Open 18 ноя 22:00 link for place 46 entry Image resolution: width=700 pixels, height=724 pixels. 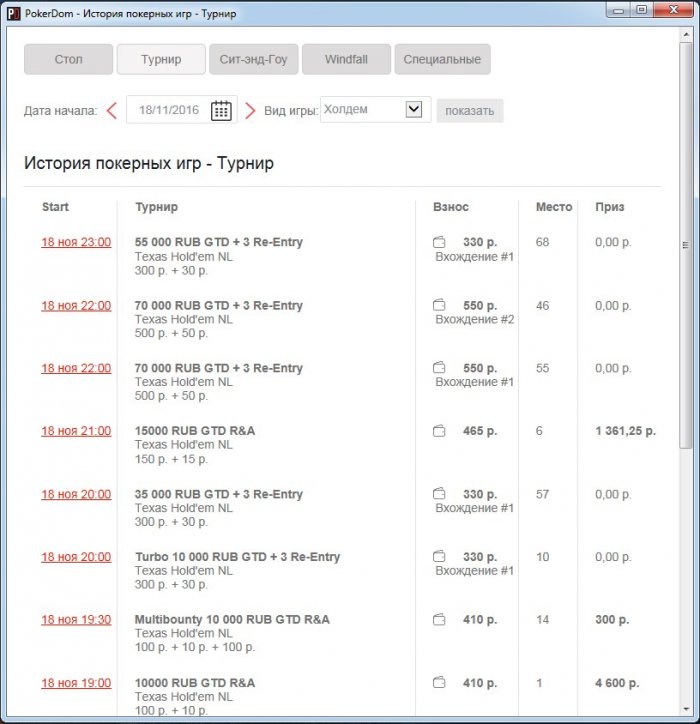click(76, 306)
